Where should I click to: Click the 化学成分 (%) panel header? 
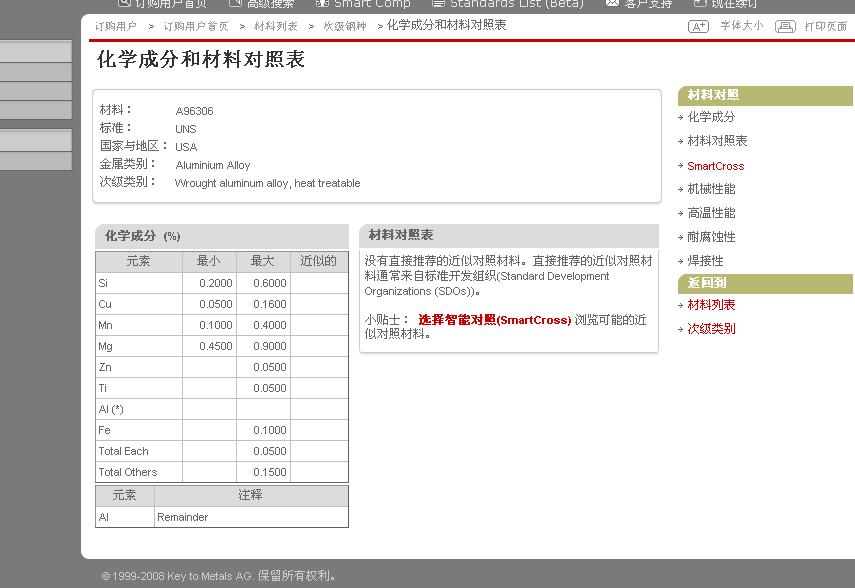222,236
